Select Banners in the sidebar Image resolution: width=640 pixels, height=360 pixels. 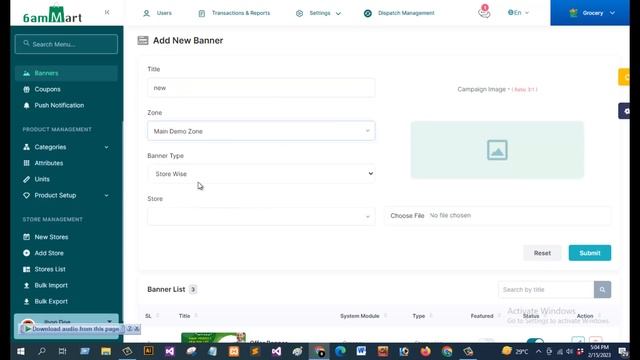coord(67,73)
